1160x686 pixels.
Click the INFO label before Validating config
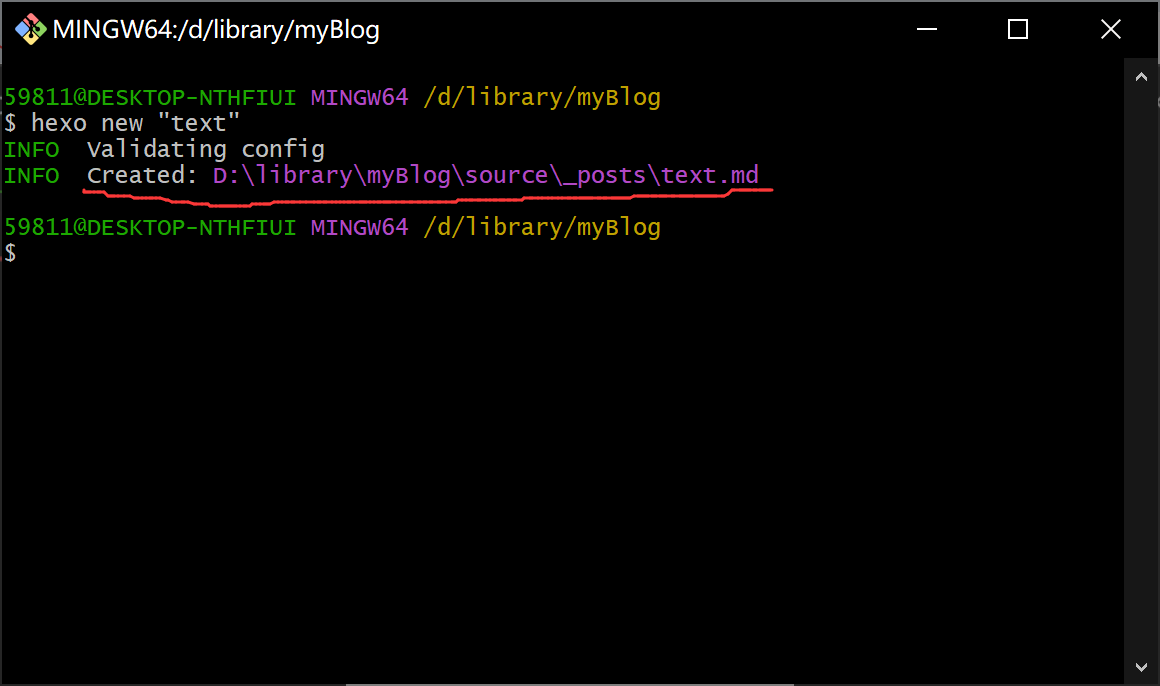click(x=32, y=149)
